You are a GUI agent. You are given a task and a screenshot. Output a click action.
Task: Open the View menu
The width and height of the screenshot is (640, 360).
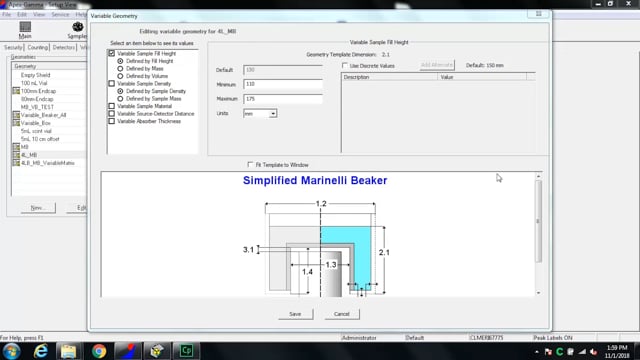coord(39,15)
